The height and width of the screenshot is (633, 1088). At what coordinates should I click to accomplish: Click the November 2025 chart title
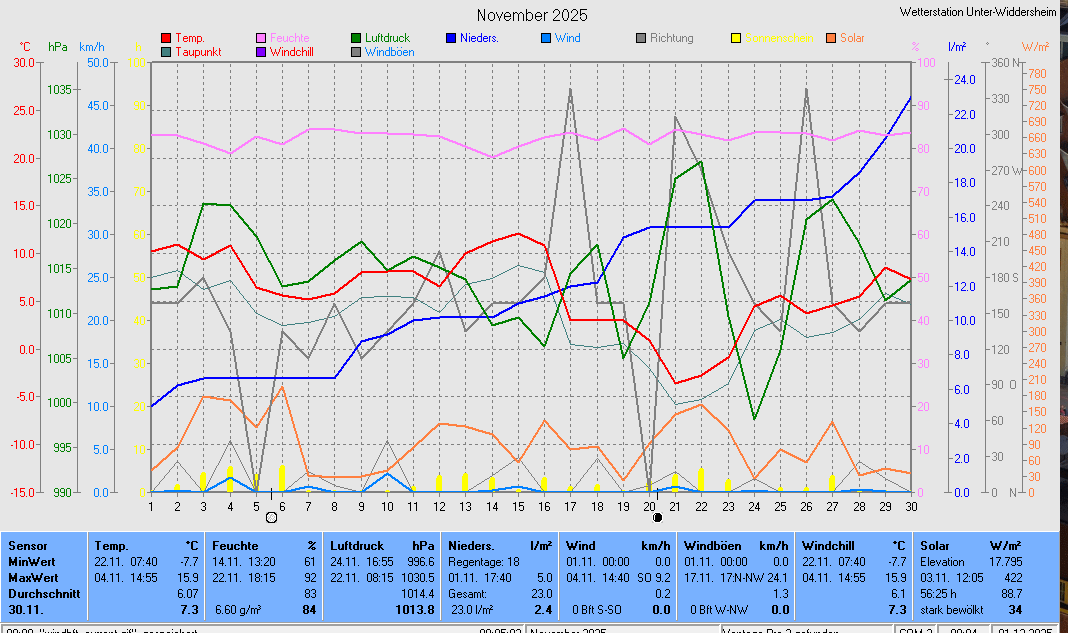pos(532,15)
